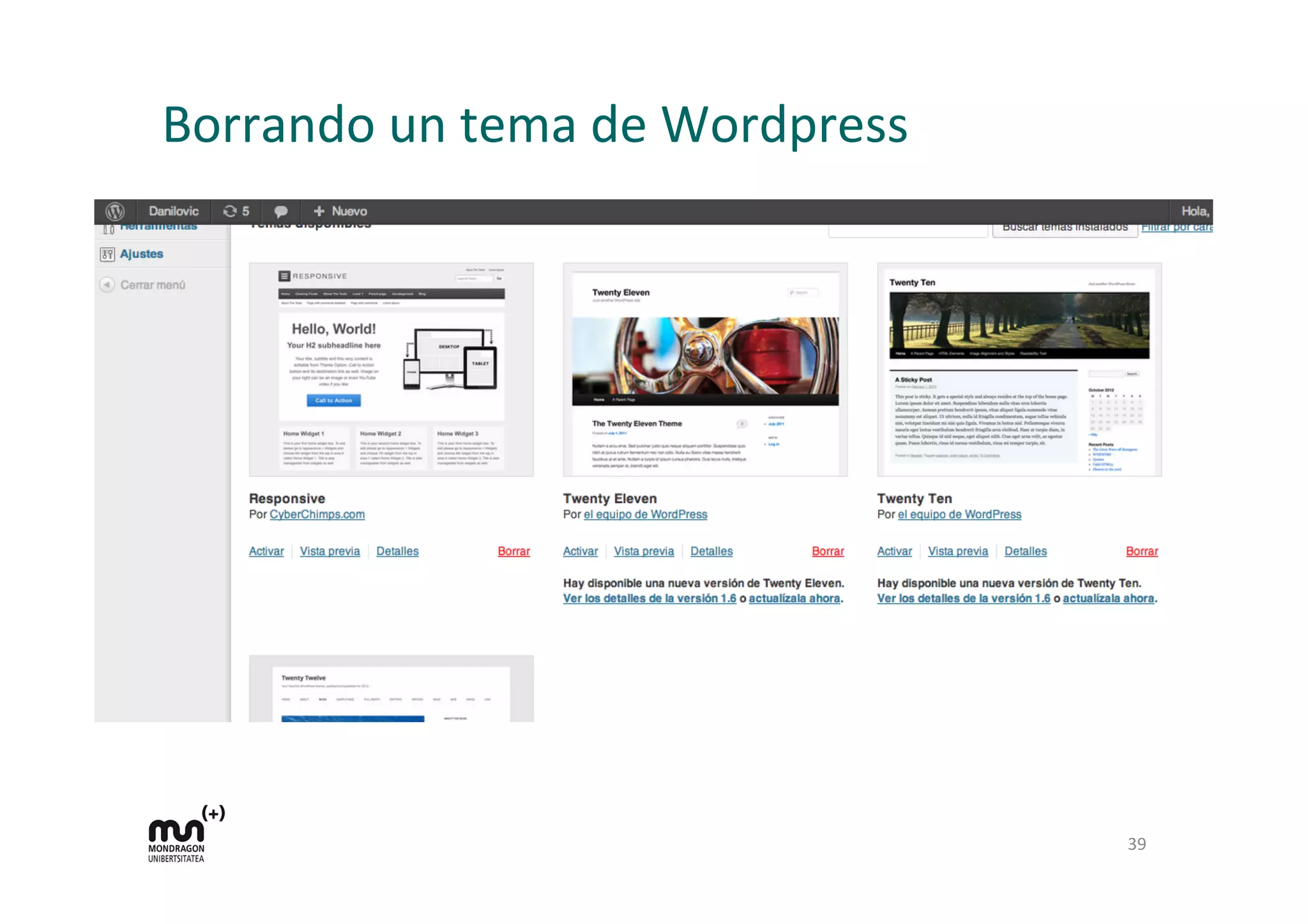
Task: Open the Filtrar por característica link
Action: coord(1176,227)
